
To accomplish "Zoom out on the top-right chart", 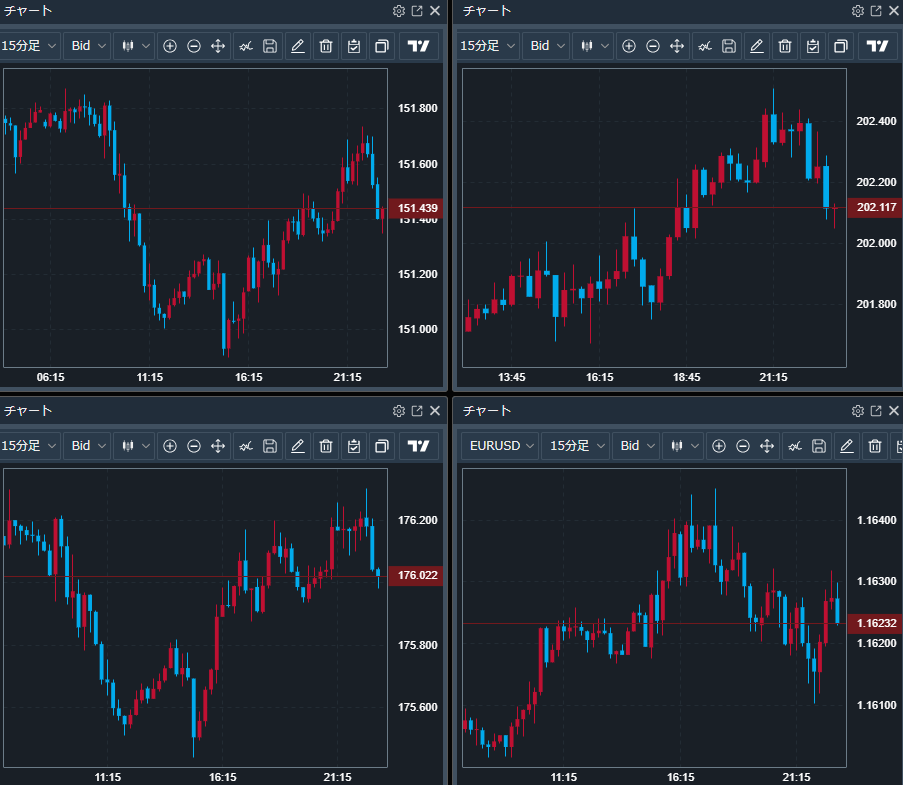I will point(653,46).
